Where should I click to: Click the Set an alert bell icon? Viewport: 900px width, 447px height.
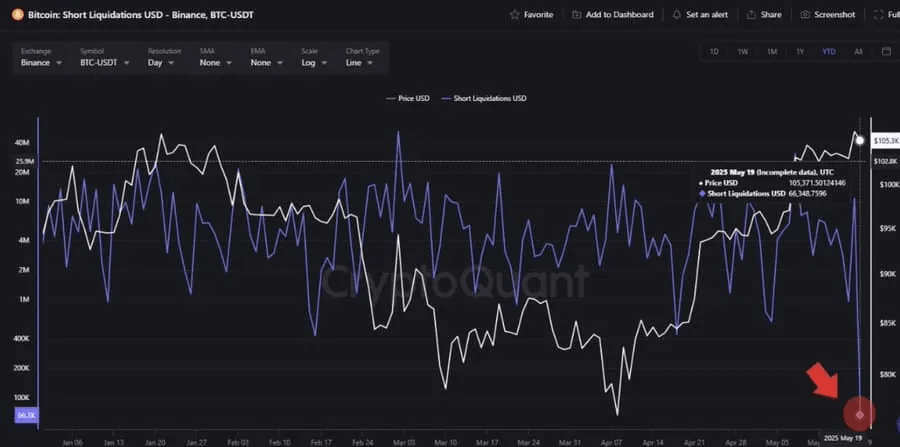tap(677, 15)
